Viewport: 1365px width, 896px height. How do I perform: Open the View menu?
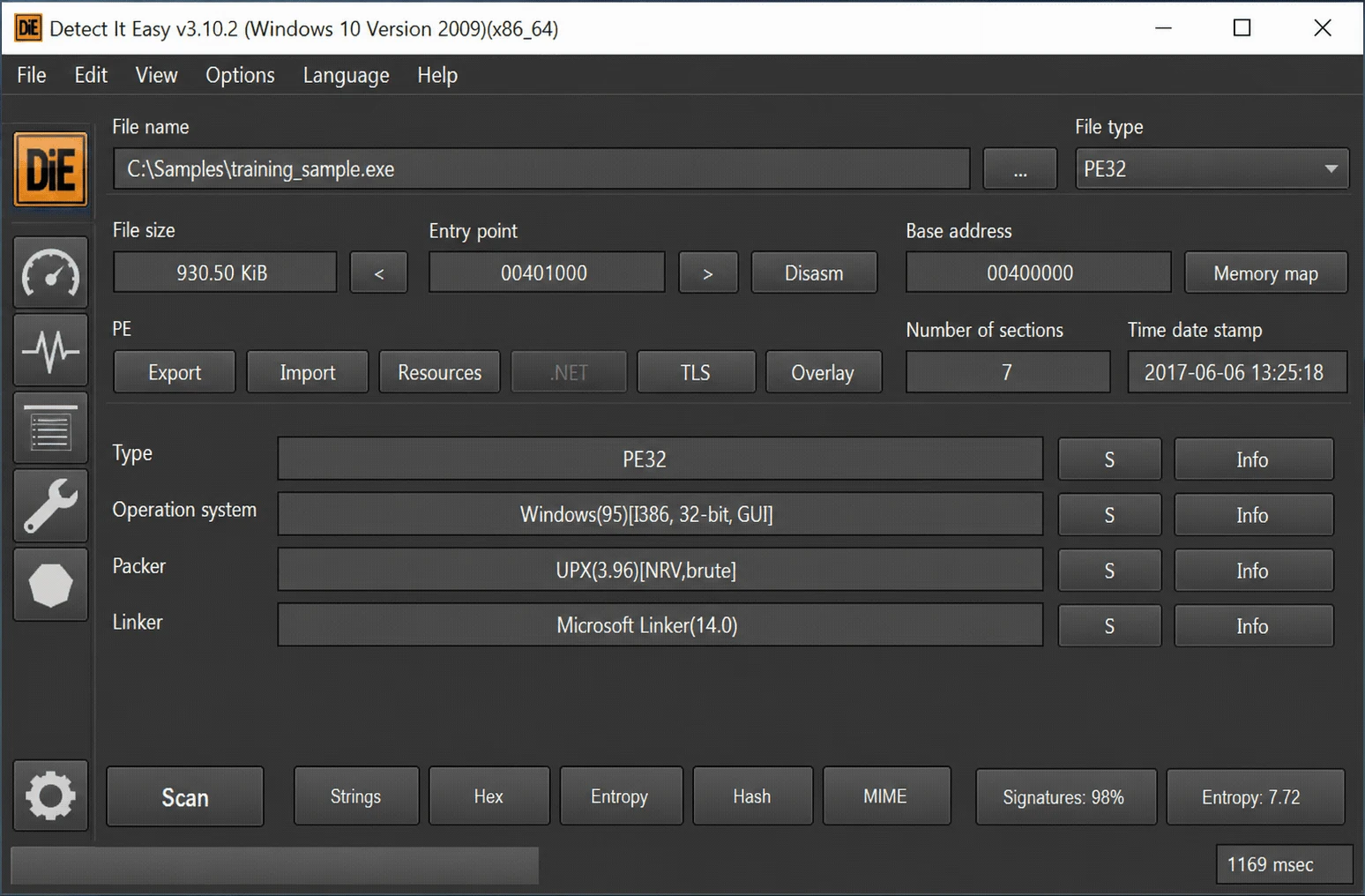click(x=156, y=75)
